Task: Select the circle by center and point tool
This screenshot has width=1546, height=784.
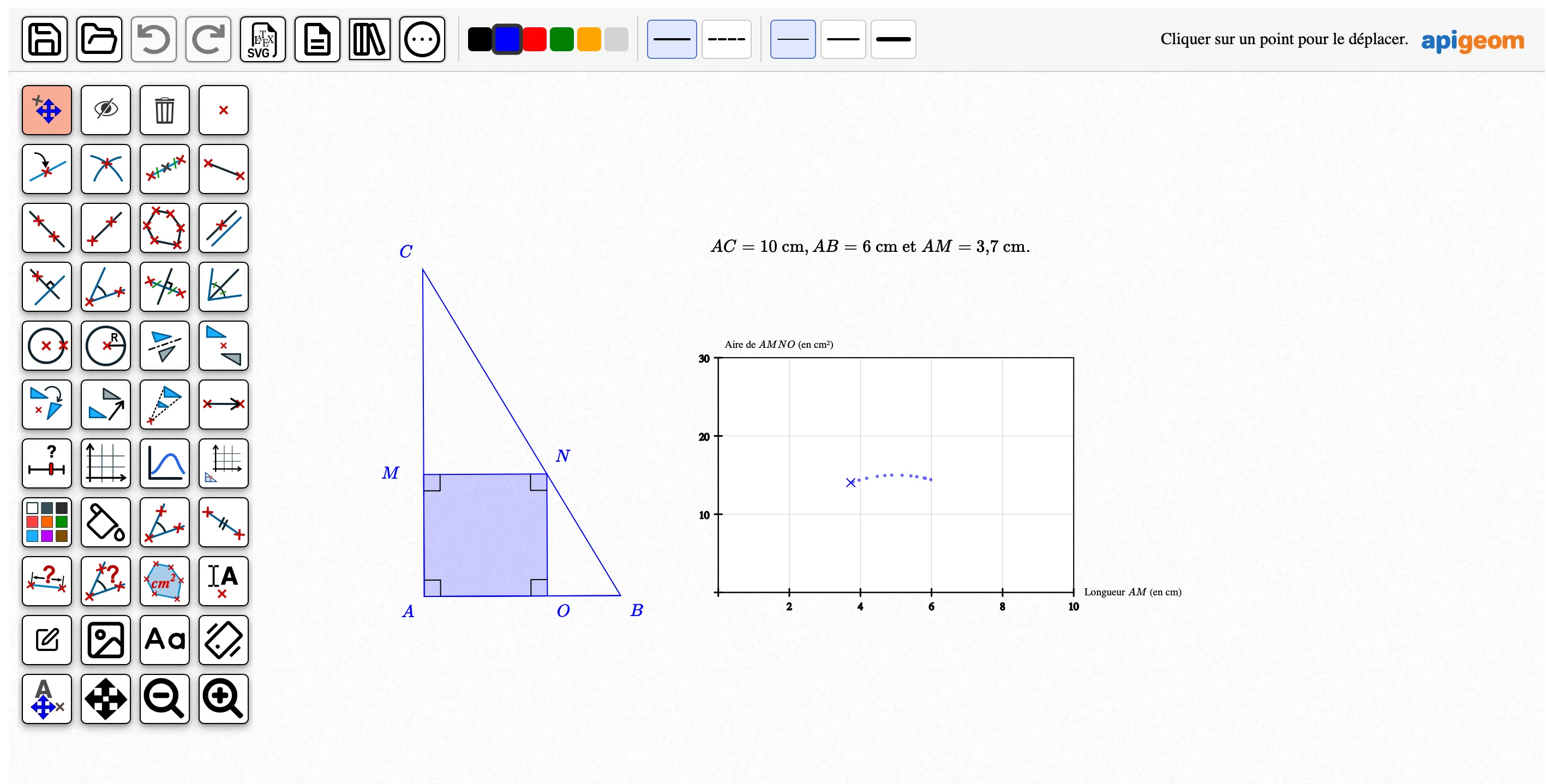Action: click(47, 346)
